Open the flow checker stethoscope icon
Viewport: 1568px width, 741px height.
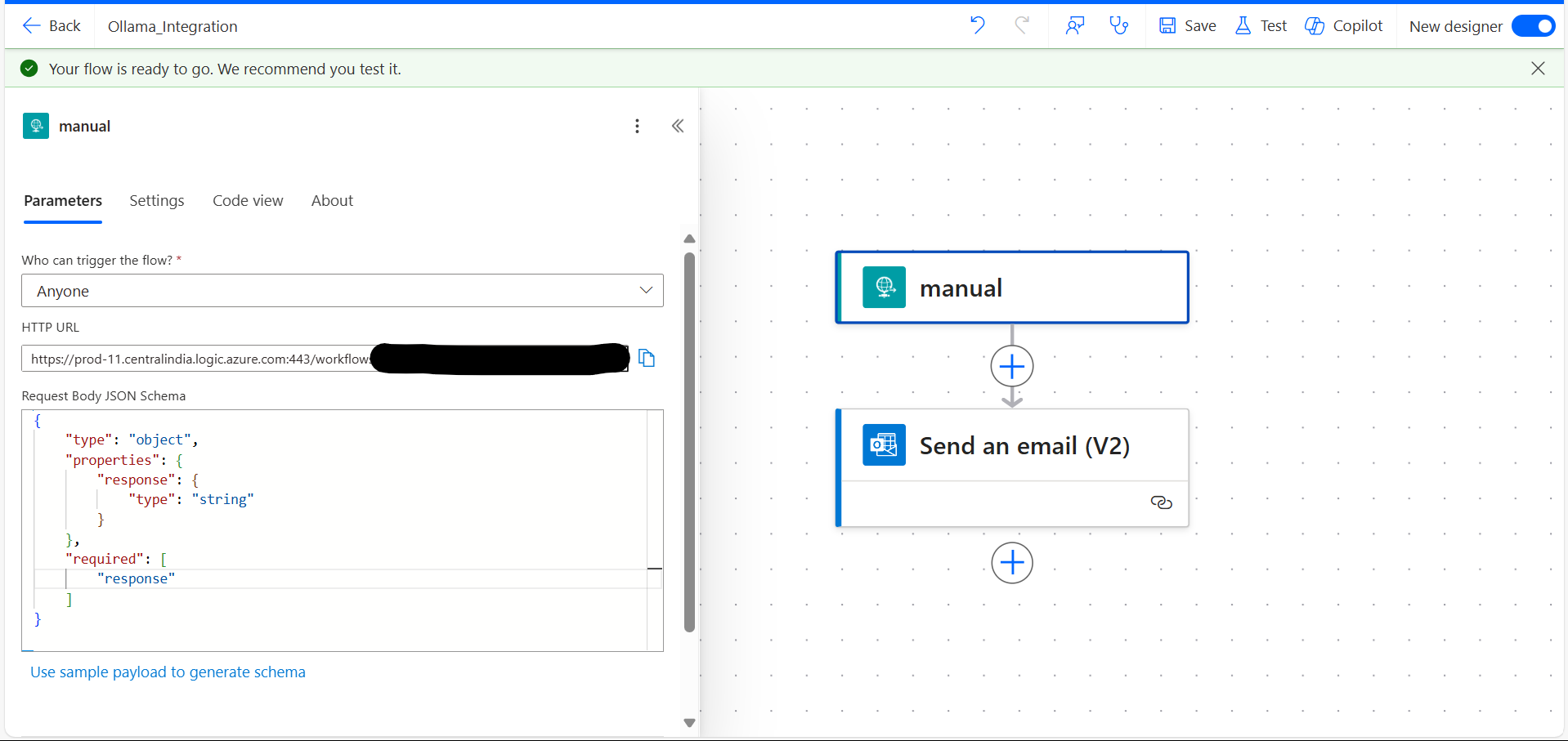tap(1118, 25)
